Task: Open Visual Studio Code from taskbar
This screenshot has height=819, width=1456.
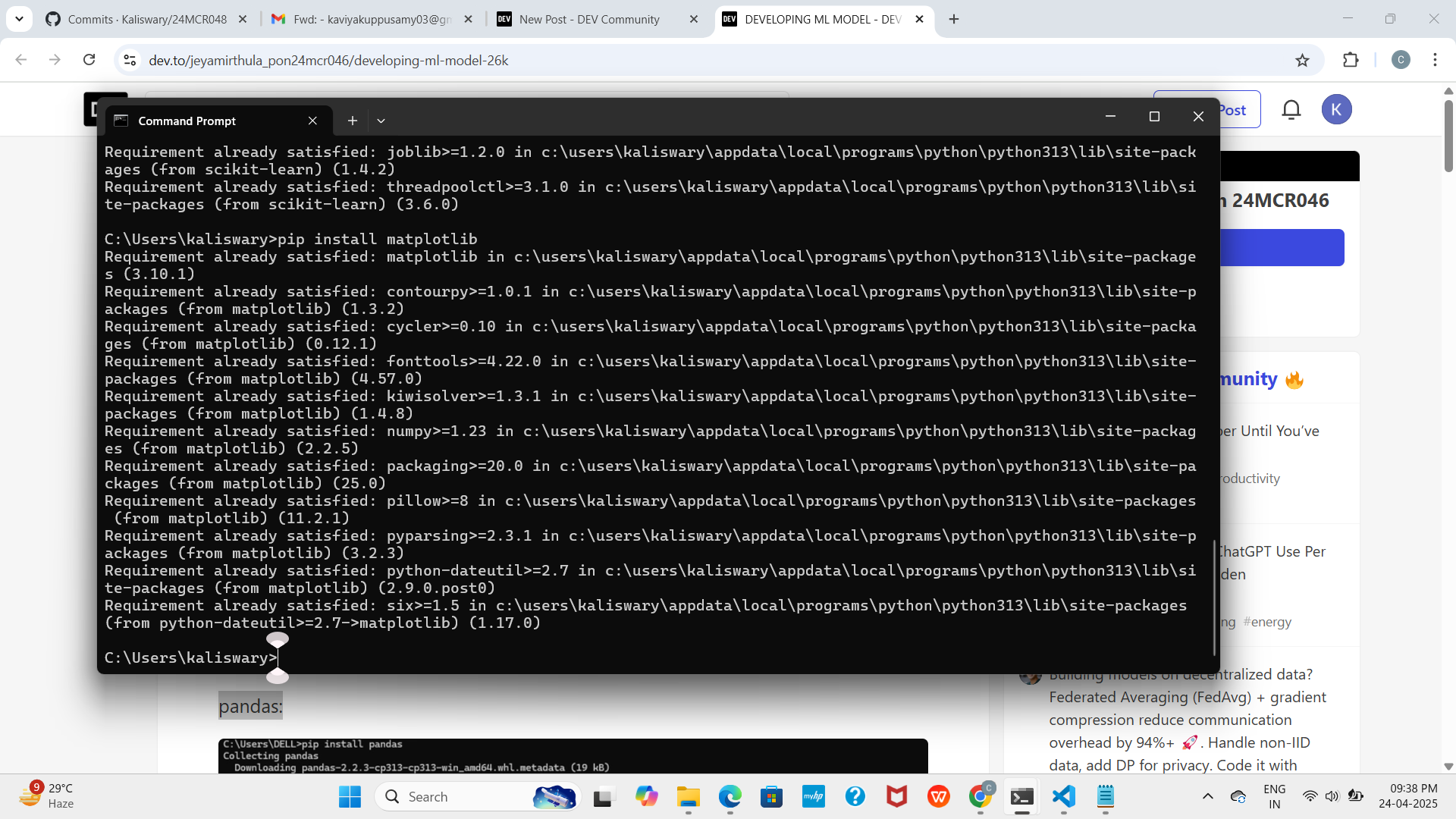Action: pos(1063,796)
